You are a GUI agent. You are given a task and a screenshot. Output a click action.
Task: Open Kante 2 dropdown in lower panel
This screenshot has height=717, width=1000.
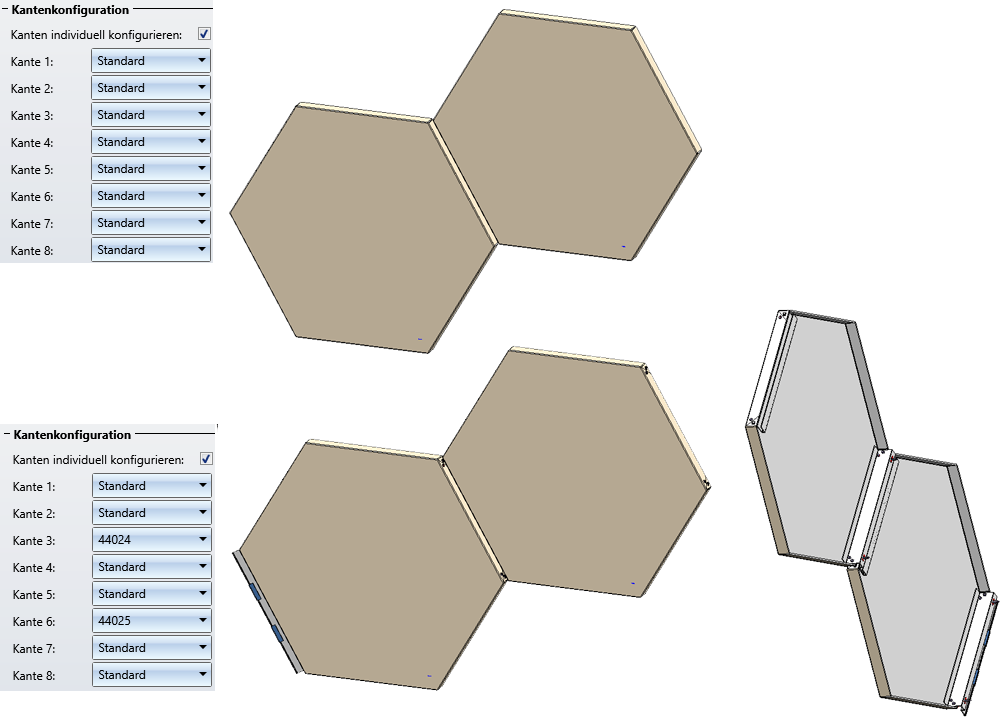pyautogui.click(x=152, y=513)
